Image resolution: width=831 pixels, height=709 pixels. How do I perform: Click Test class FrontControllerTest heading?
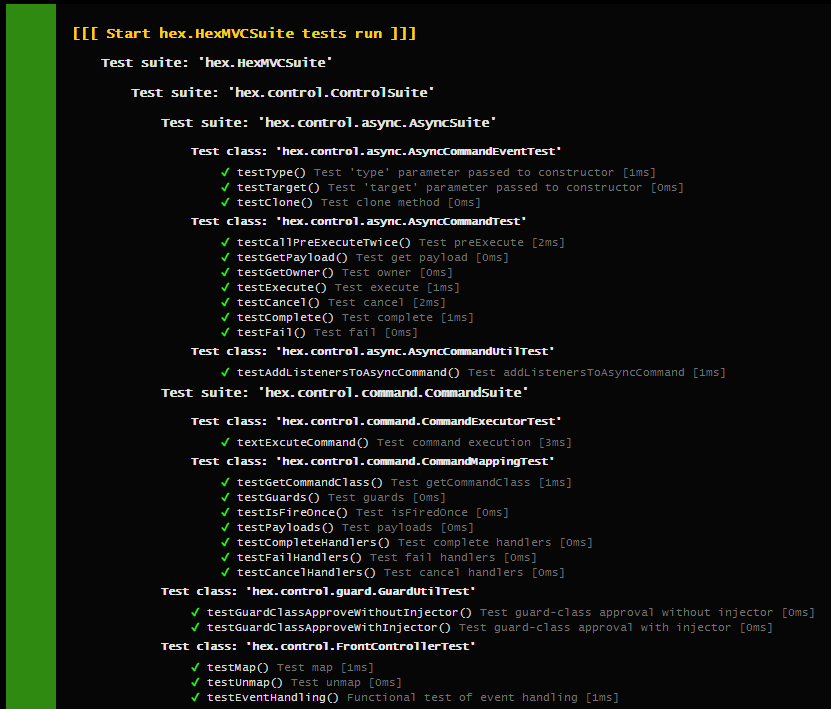[x=319, y=646]
